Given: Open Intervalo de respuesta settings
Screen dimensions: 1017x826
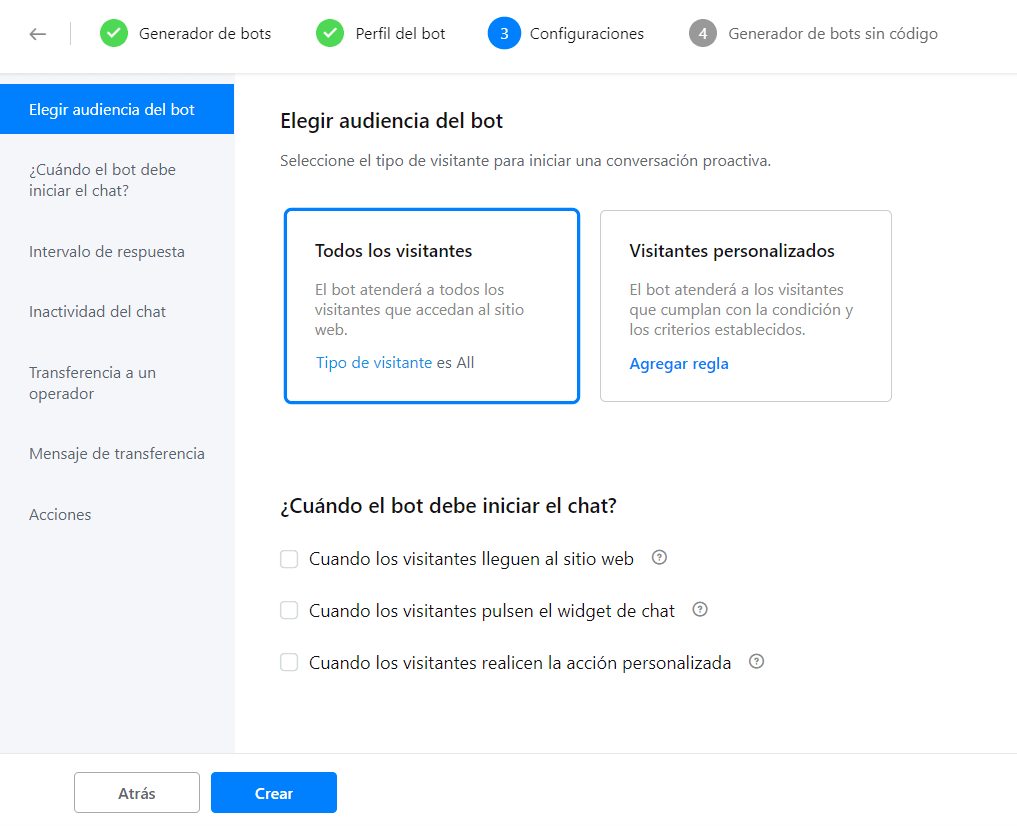Looking at the screenshot, I should [106, 252].
